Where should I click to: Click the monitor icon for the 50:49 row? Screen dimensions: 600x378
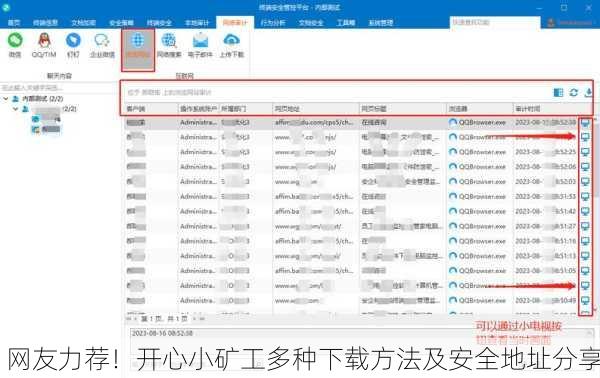[x=585, y=300]
